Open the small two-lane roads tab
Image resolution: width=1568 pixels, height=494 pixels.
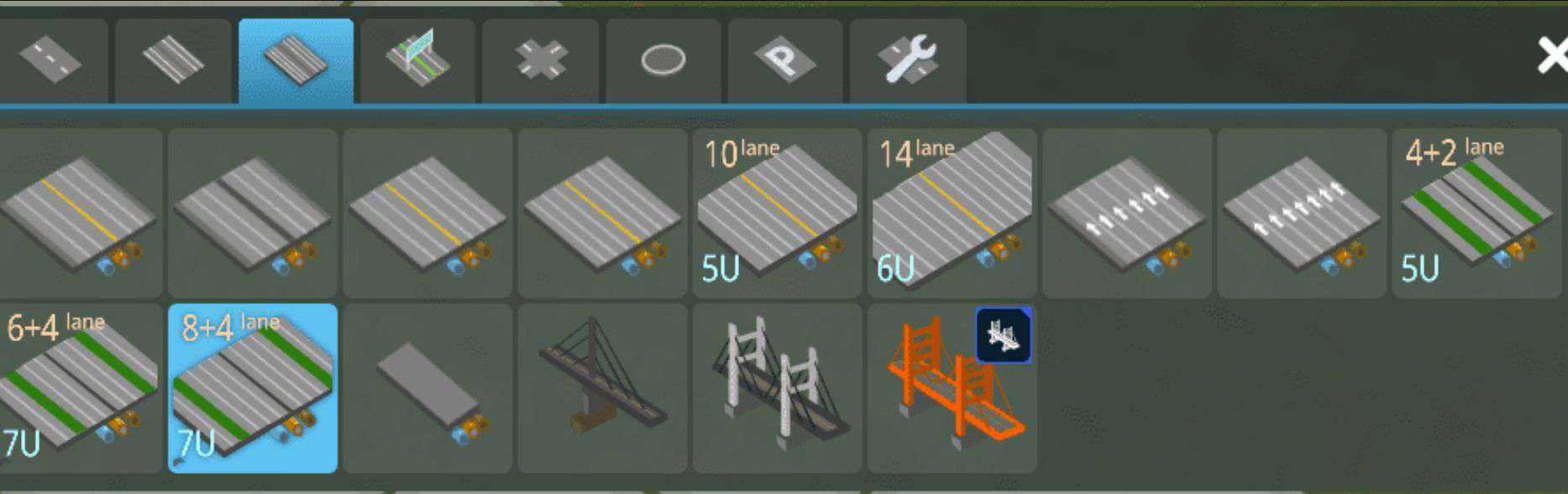coord(52,60)
